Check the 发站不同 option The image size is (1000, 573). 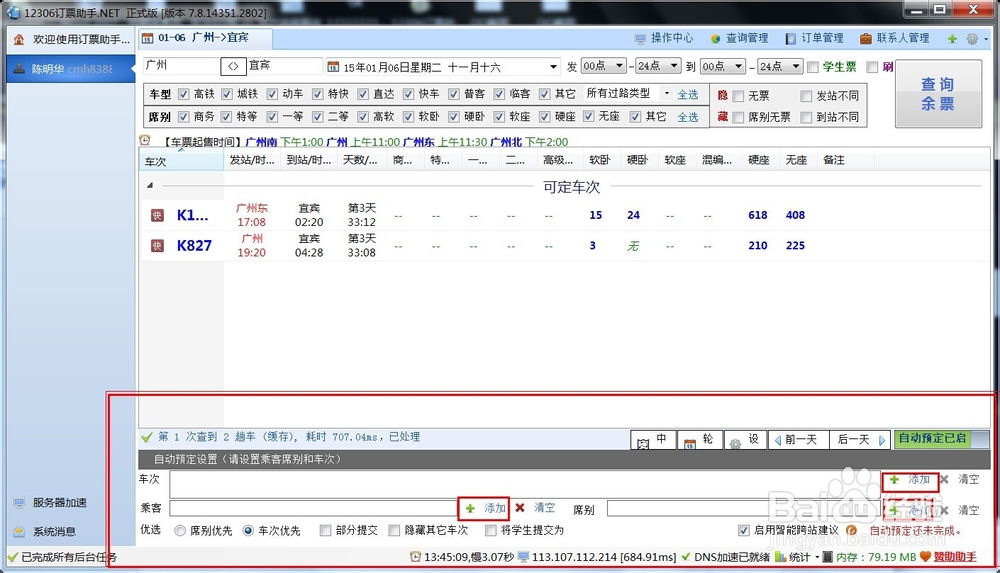pyautogui.click(x=806, y=96)
